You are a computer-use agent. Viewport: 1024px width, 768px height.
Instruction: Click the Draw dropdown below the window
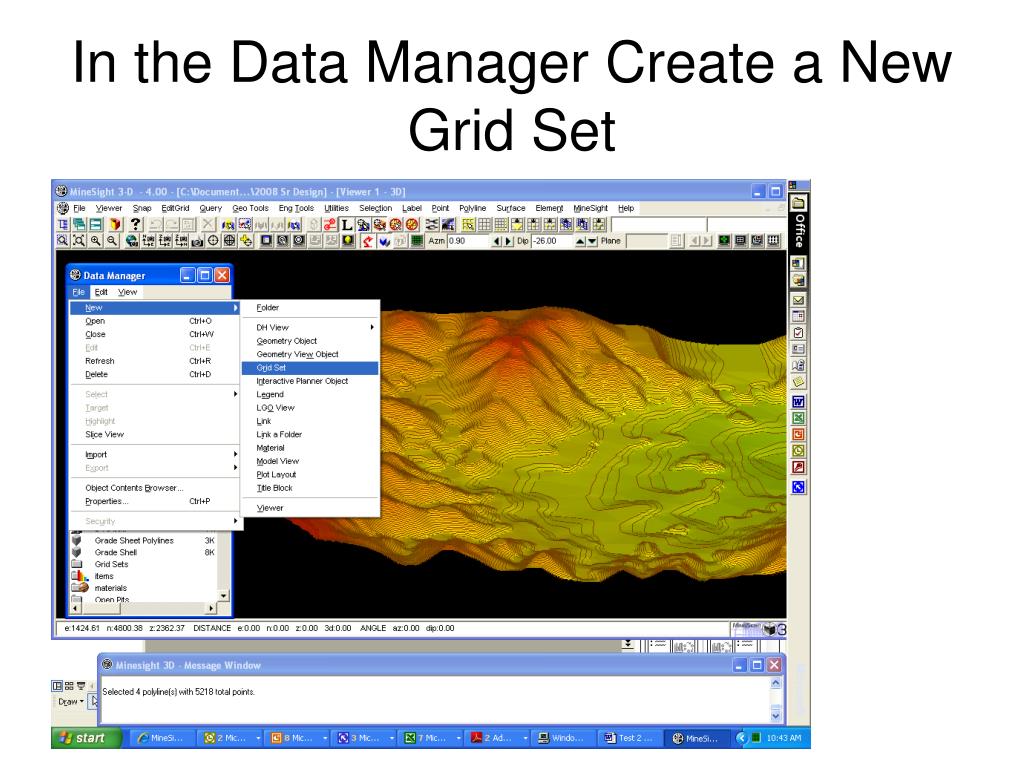[x=71, y=701]
